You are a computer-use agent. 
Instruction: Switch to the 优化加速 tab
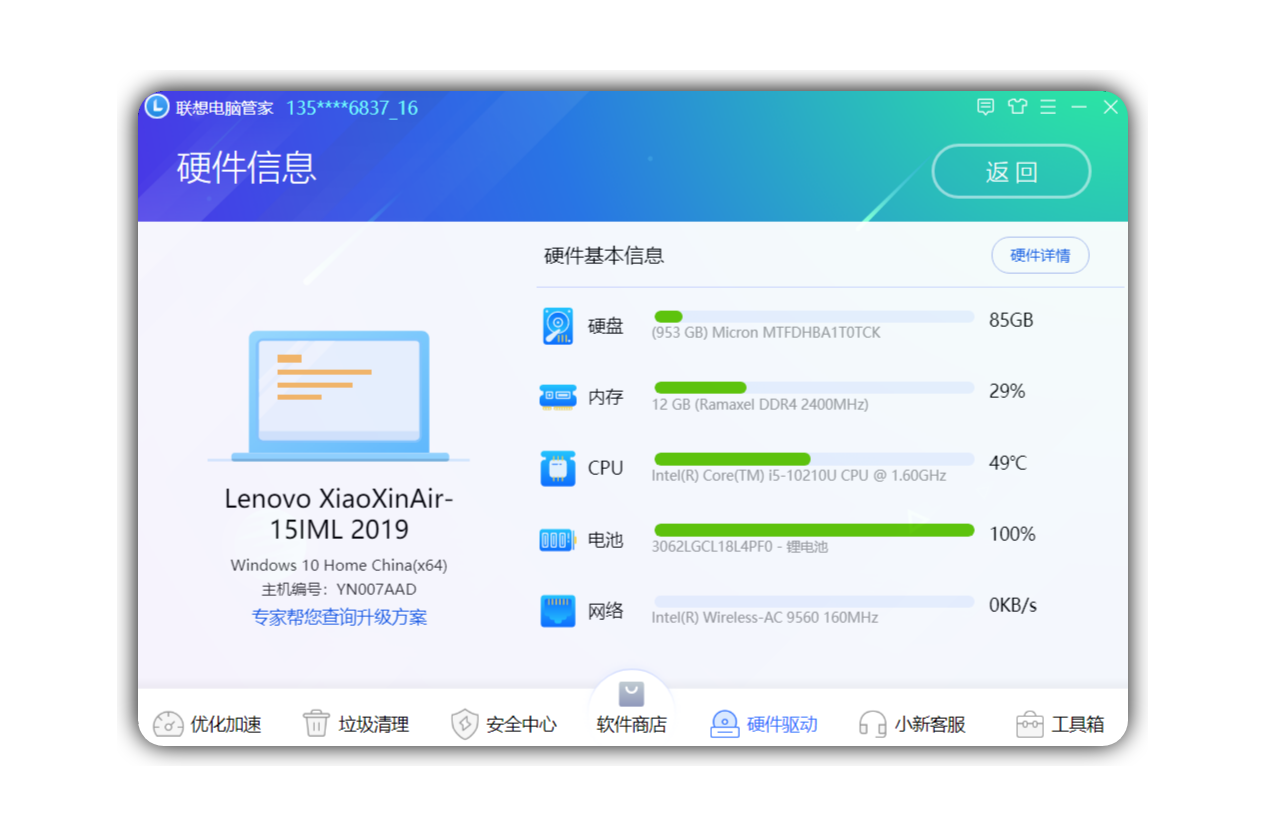tap(207, 724)
